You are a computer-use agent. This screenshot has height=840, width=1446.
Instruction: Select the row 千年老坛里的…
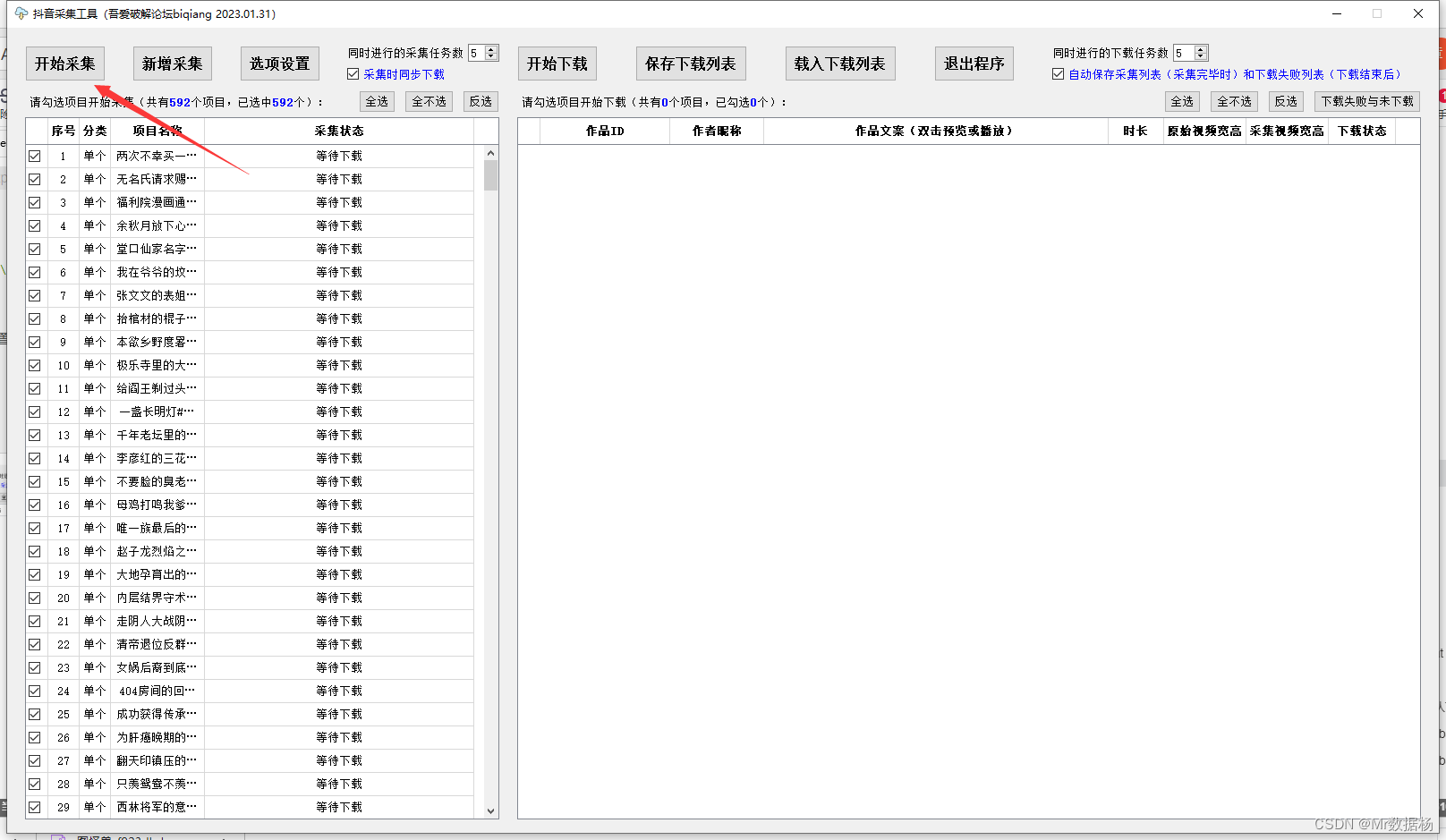tap(250, 435)
